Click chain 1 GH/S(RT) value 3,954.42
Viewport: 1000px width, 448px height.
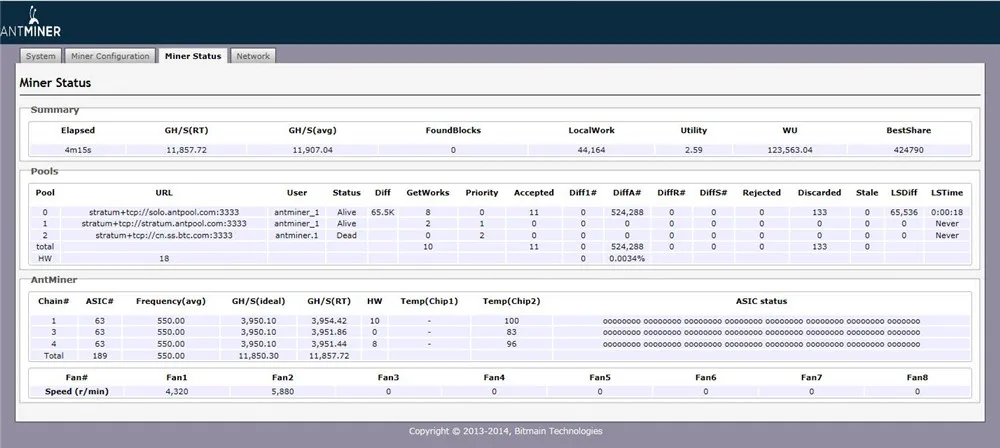329,321
